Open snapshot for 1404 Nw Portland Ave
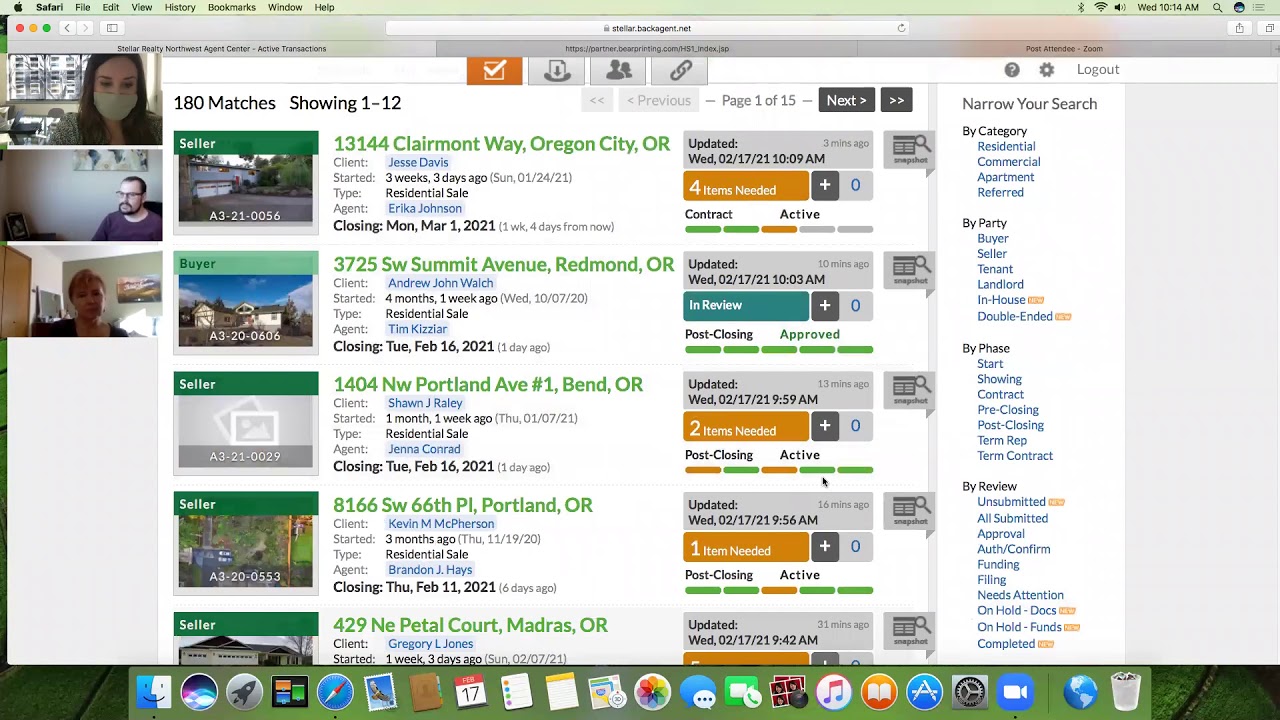Image resolution: width=1280 pixels, height=720 pixels. coord(910,391)
